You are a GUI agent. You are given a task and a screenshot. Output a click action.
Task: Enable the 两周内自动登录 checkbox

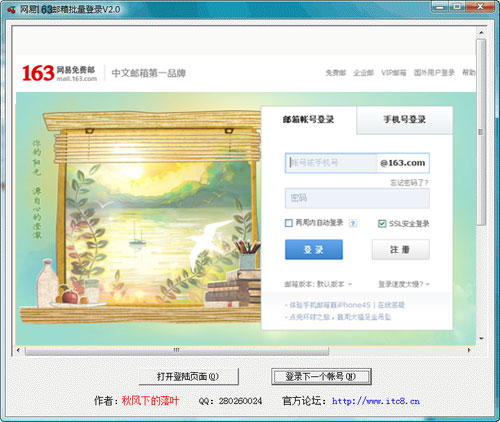[x=289, y=223]
